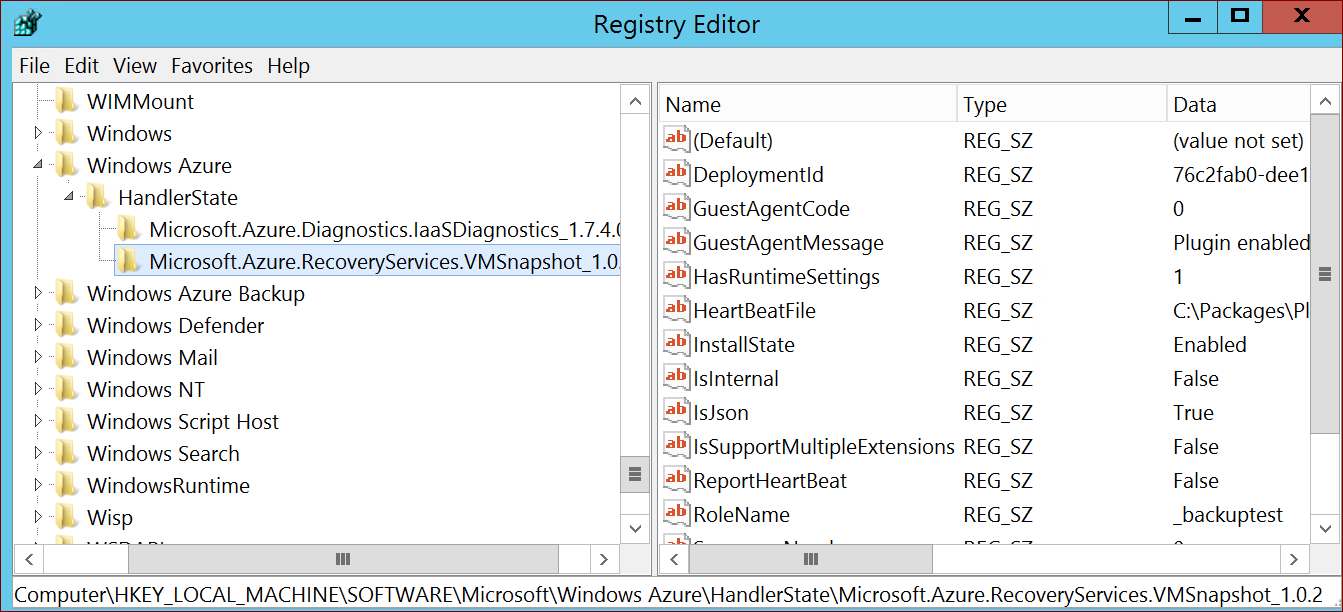Viewport: 1343px width, 612px height.
Task: Select the HandlerState folder icon
Action: point(98,198)
